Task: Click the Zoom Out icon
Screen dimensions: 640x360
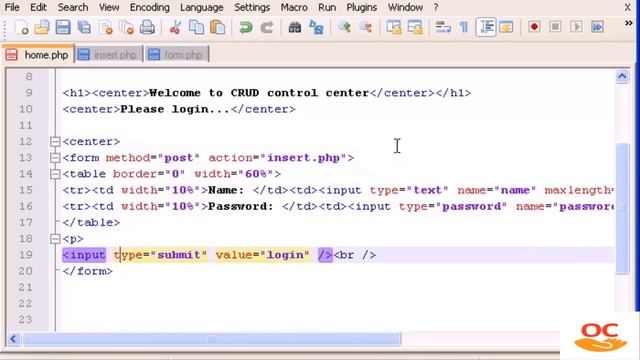Action: 365,27
